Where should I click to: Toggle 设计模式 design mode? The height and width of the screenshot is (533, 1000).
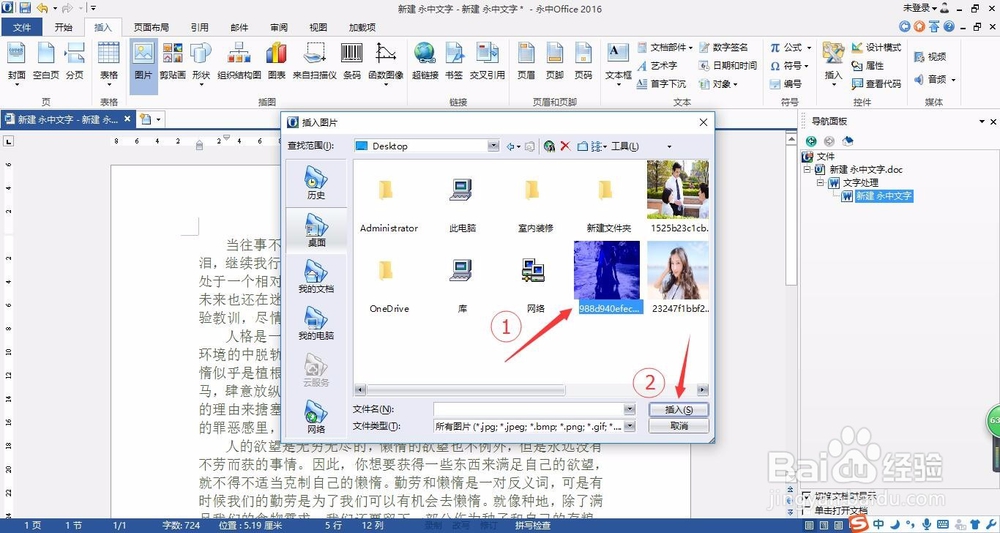[876, 47]
